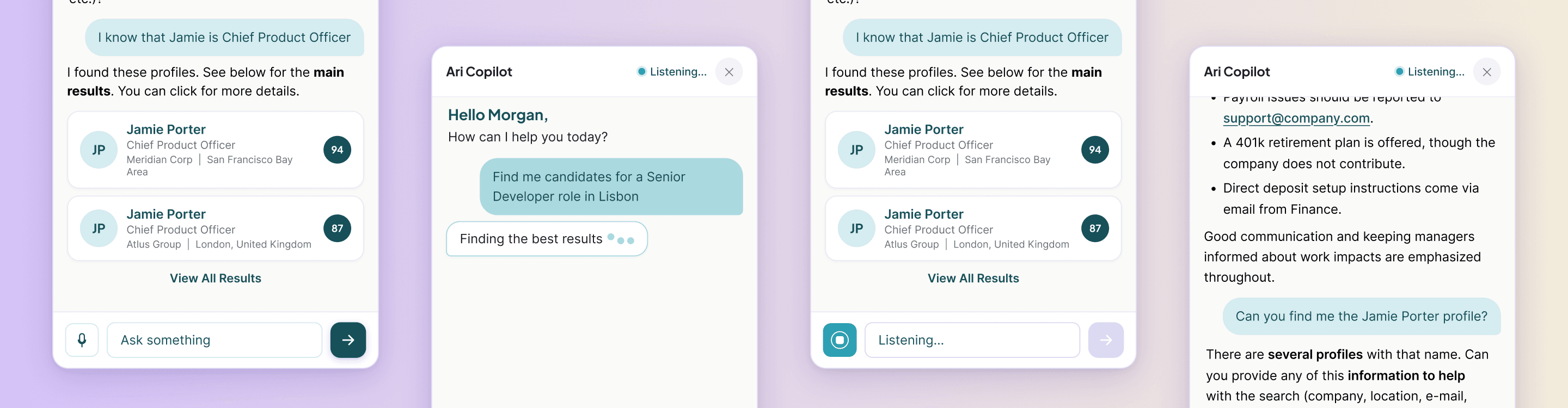Screen dimensions: 1568x408
Task: Click the faded send arrow beside Listening... input
Action: coord(1105,340)
